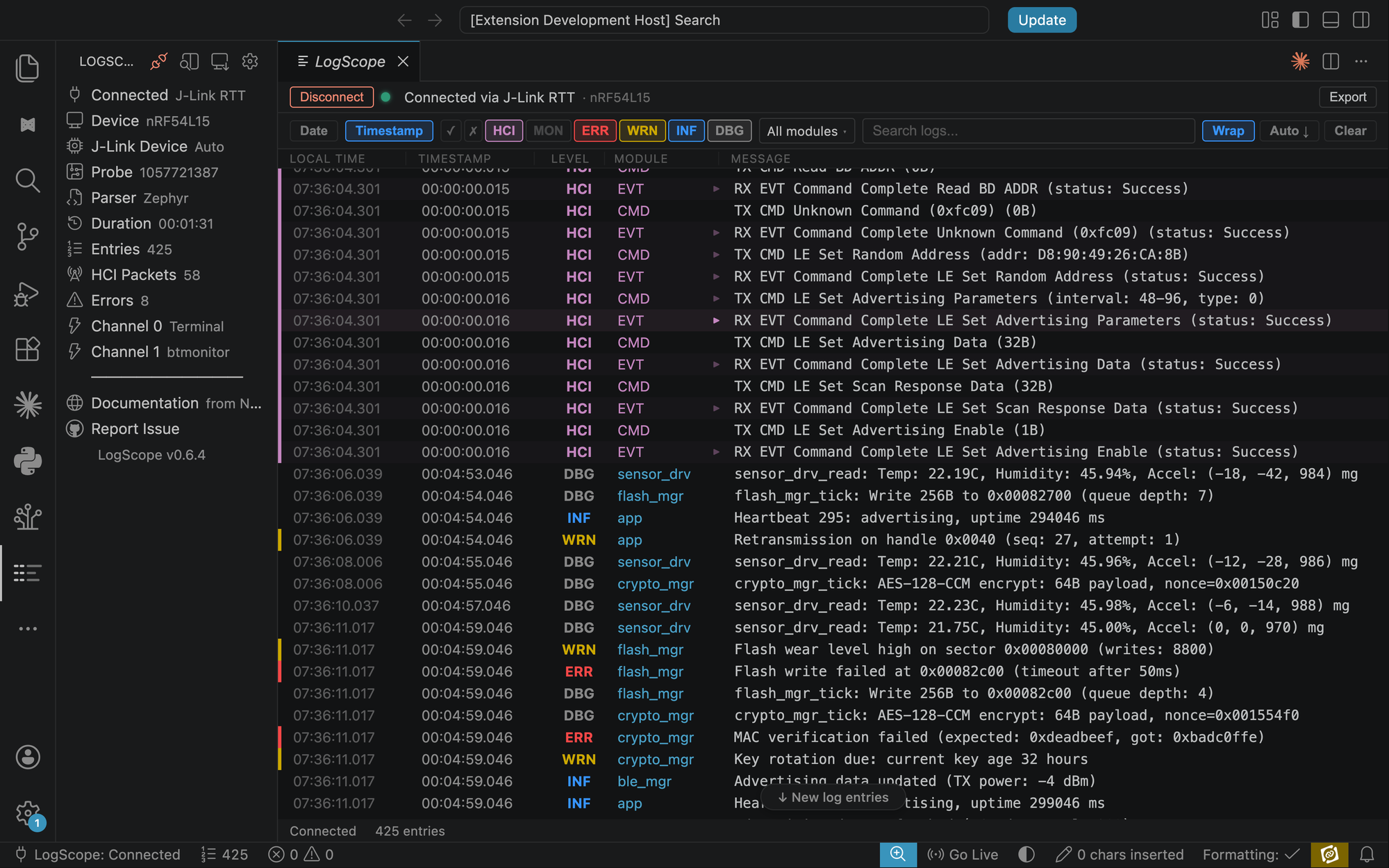Click the Update button in title bar
This screenshot has width=1389, height=868.
point(1042,20)
